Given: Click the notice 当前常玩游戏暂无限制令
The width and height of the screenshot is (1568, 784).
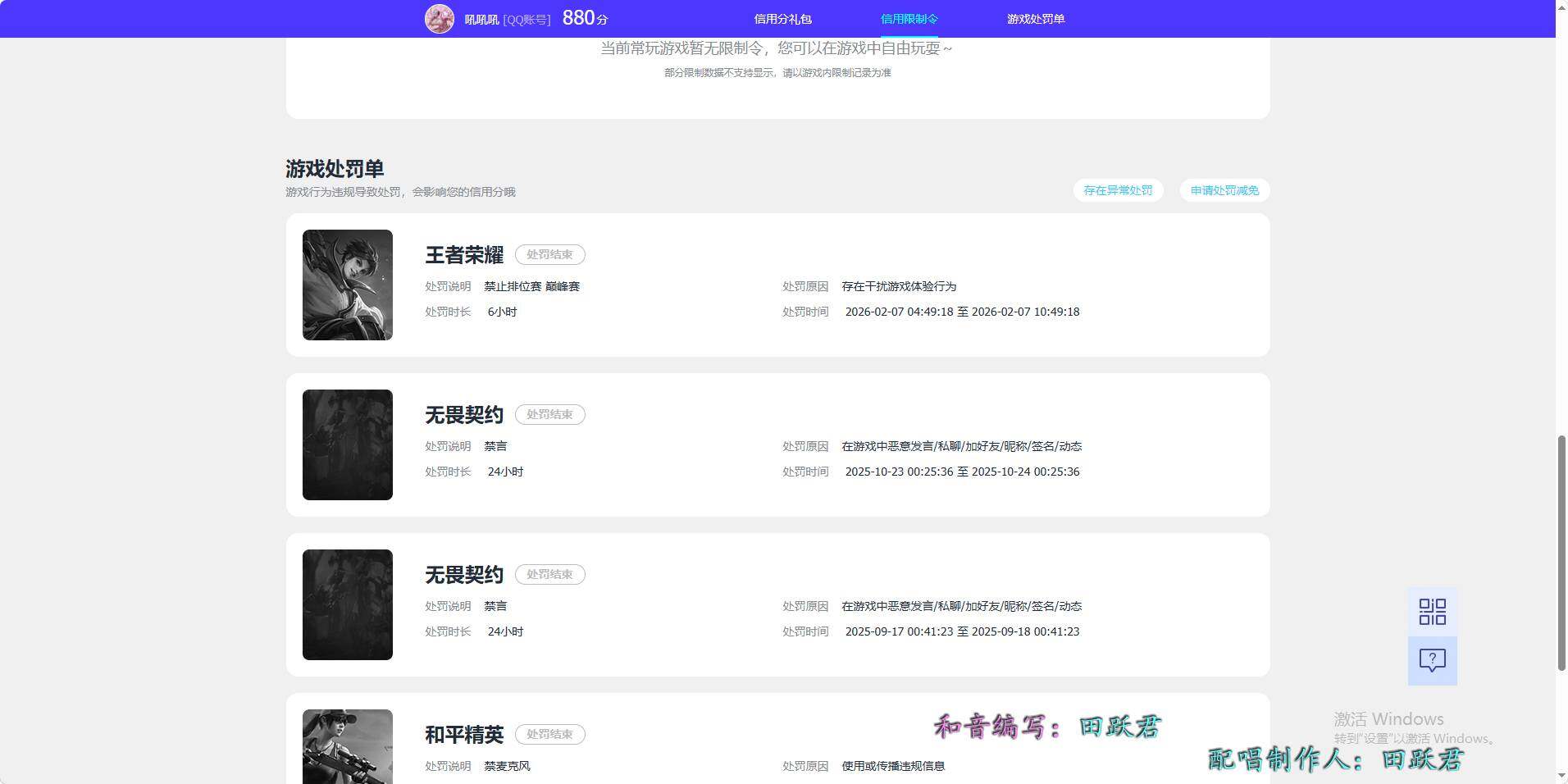Looking at the screenshot, I should coord(776,48).
